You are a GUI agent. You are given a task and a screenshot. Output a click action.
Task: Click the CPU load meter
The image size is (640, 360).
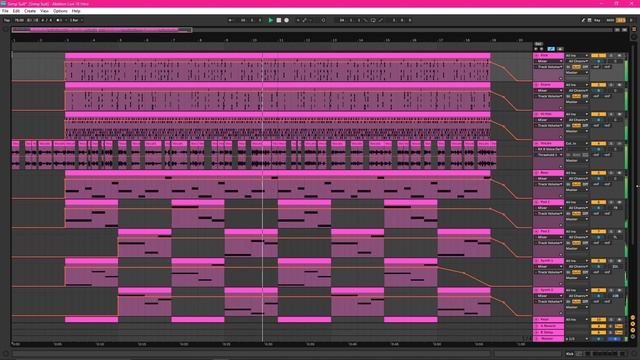621,20
